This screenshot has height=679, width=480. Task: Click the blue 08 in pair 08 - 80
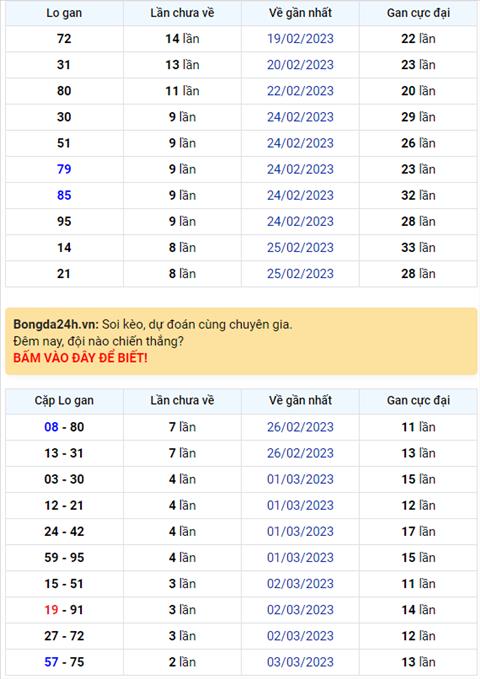tap(51, 427)
